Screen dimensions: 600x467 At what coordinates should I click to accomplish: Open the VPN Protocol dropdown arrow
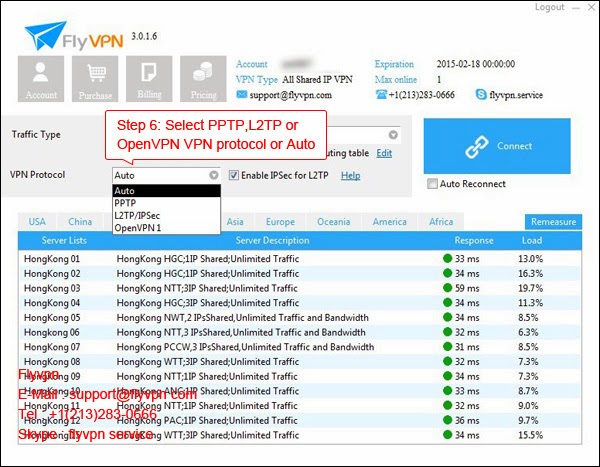pos(214,175)
